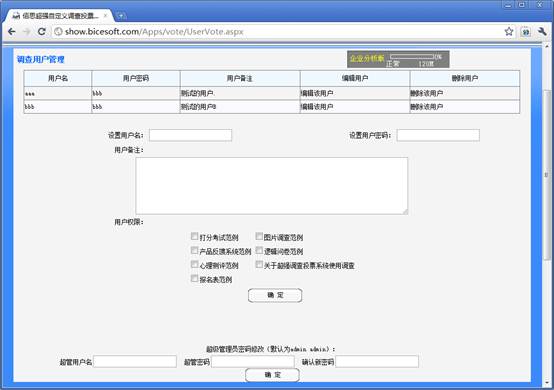The width and height of the screenshot is (554, 390).
Task: Click the extension icon beside the star
Action: [x=526, y=32]
